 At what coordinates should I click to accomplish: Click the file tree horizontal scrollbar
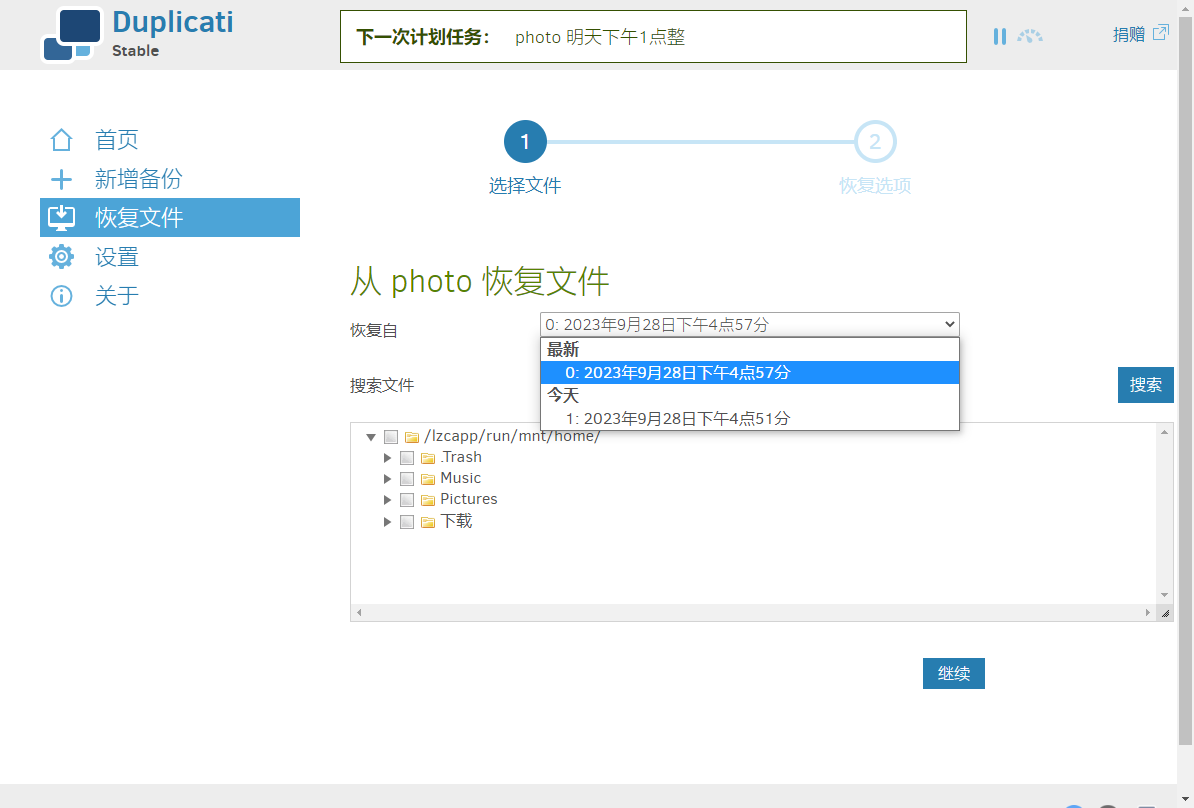pyautogui.click(x=753, y=612)
